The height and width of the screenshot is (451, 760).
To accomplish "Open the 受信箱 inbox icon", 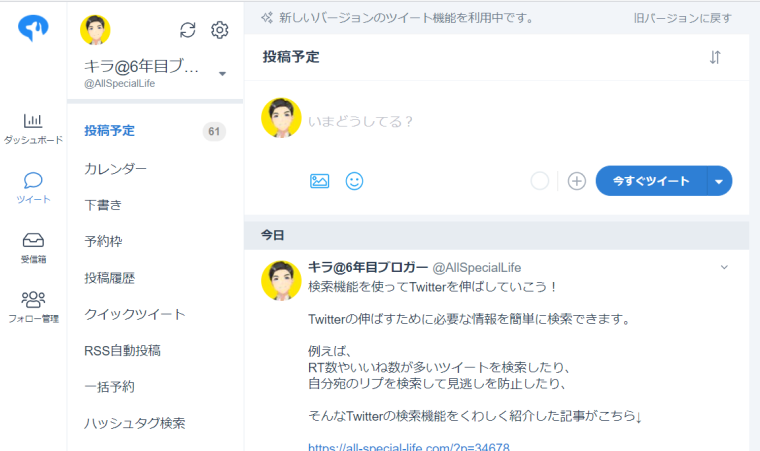I will click(x=33, y=240).
